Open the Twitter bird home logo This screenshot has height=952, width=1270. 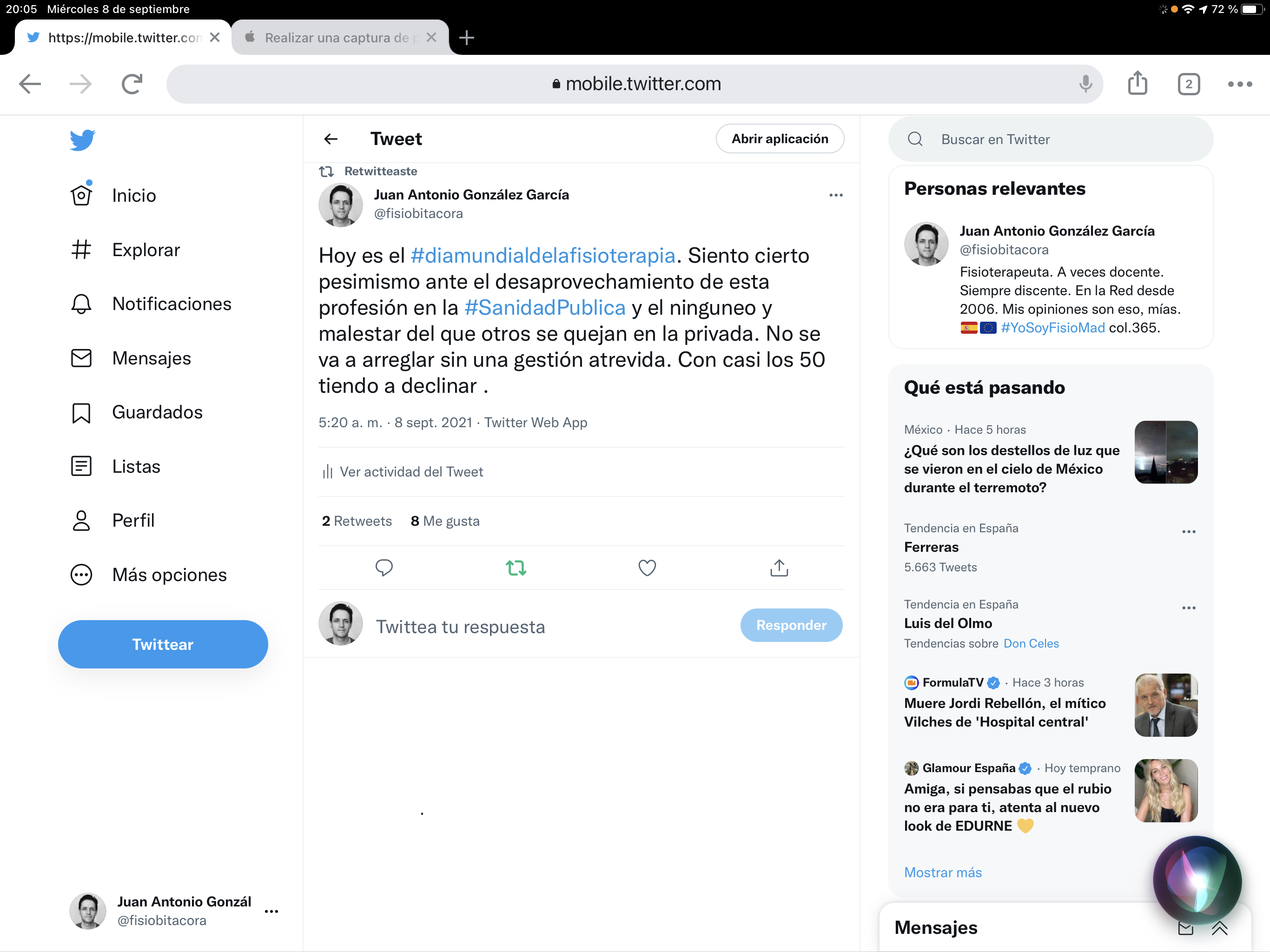coord(82,139)
